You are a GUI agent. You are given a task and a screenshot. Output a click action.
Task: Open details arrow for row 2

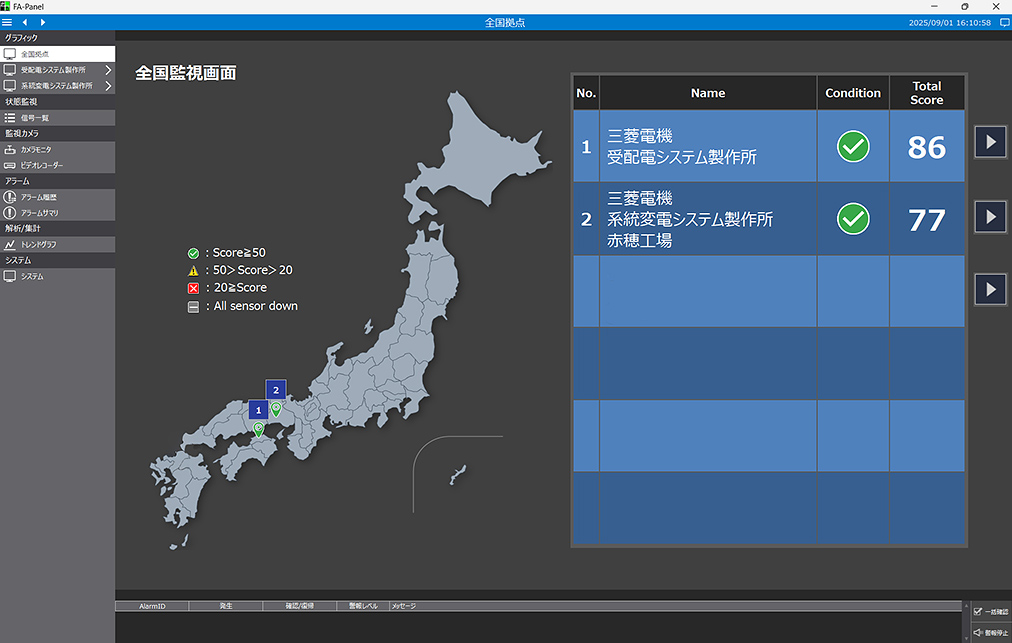[x=990, y=216]
